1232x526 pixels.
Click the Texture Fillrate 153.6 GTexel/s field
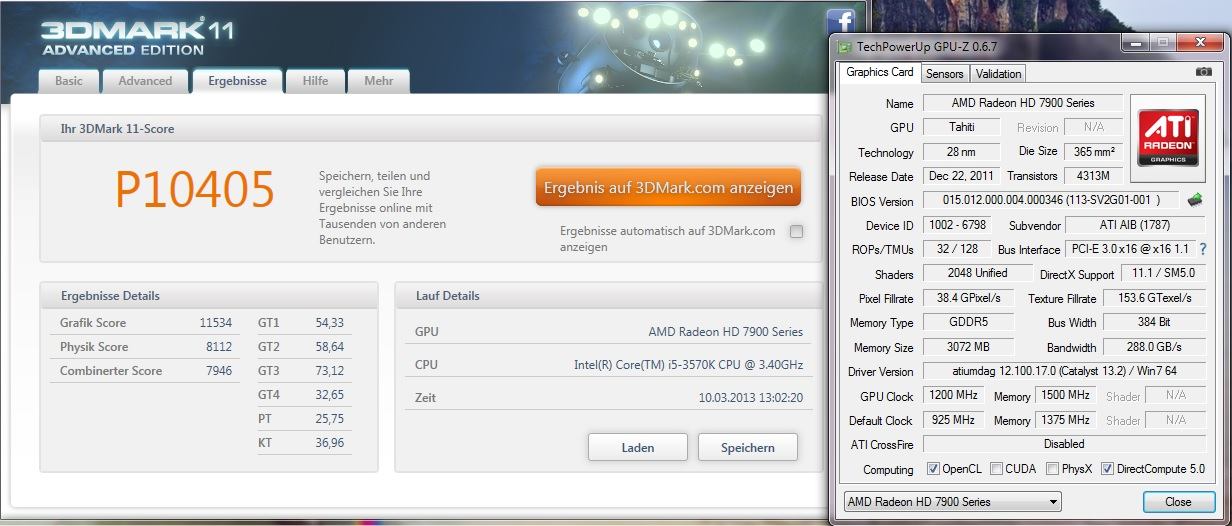[1155, 298]
